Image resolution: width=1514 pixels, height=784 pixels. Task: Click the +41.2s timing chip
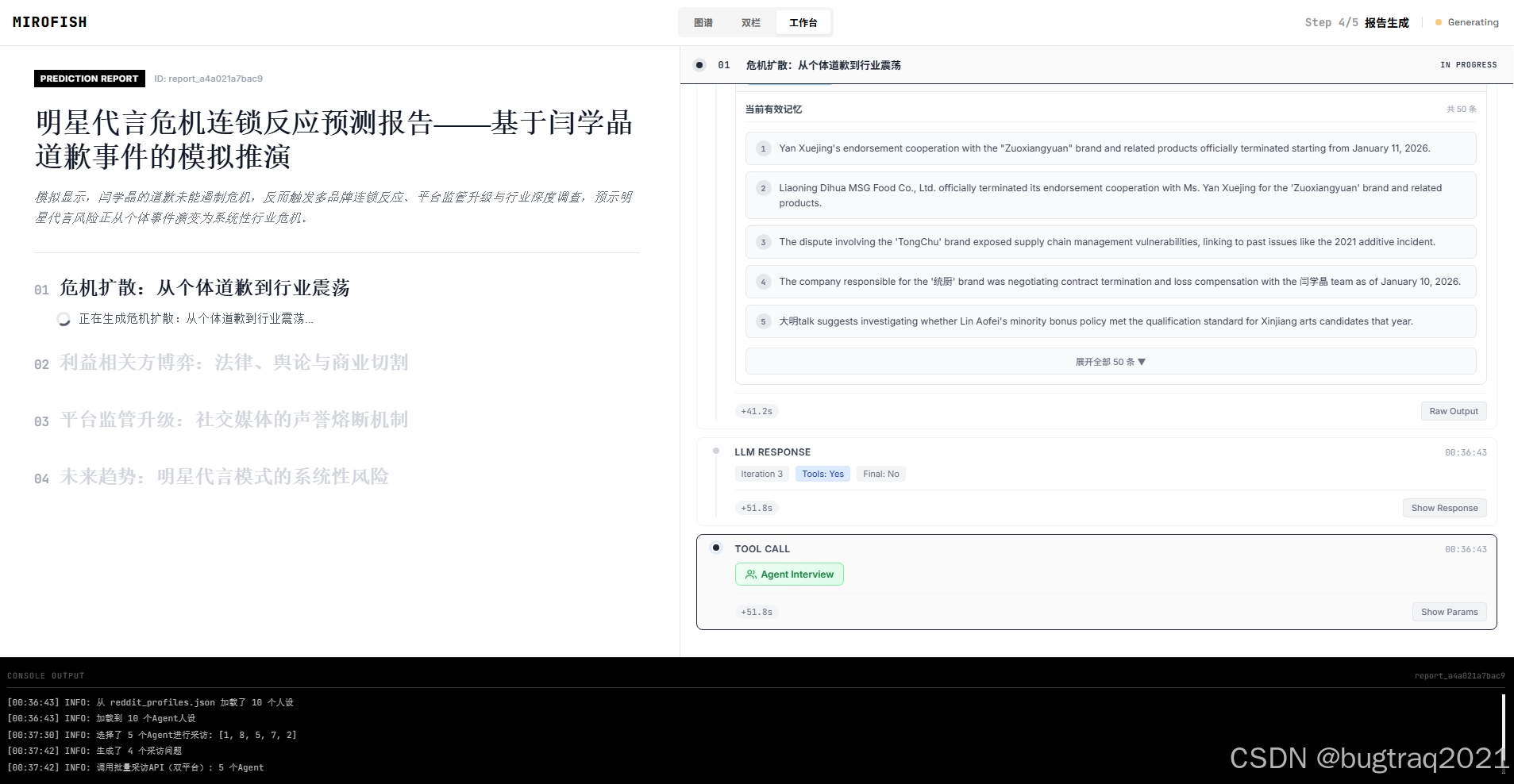click(757, 411)
